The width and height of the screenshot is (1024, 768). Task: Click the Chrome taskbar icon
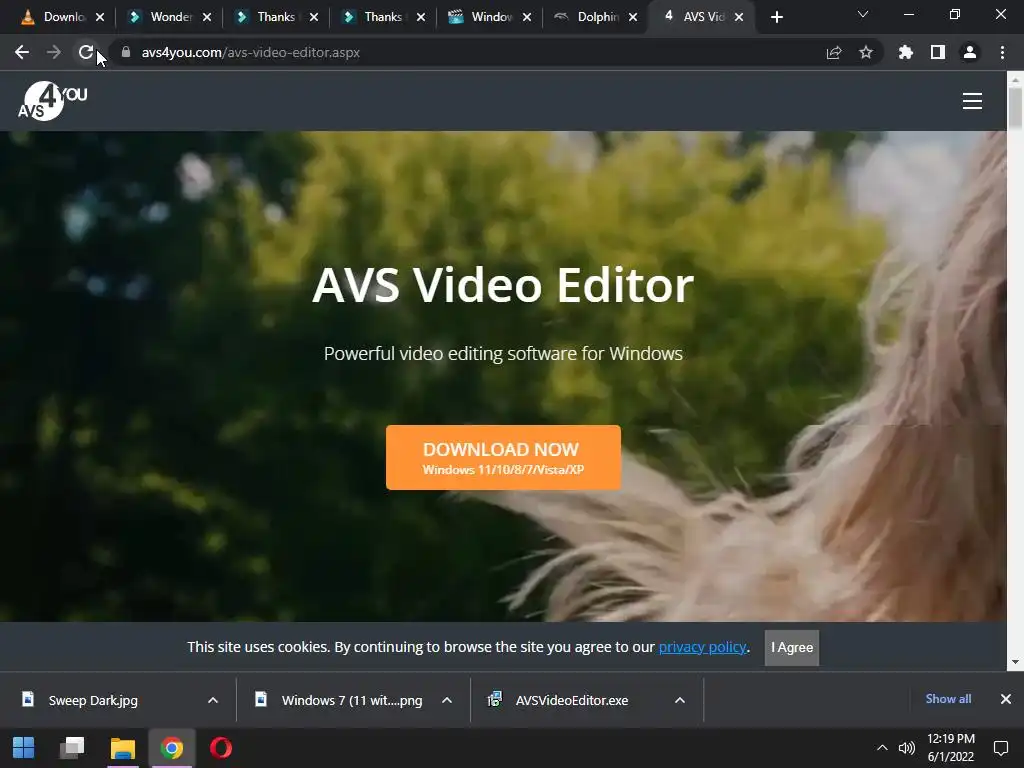172,748
